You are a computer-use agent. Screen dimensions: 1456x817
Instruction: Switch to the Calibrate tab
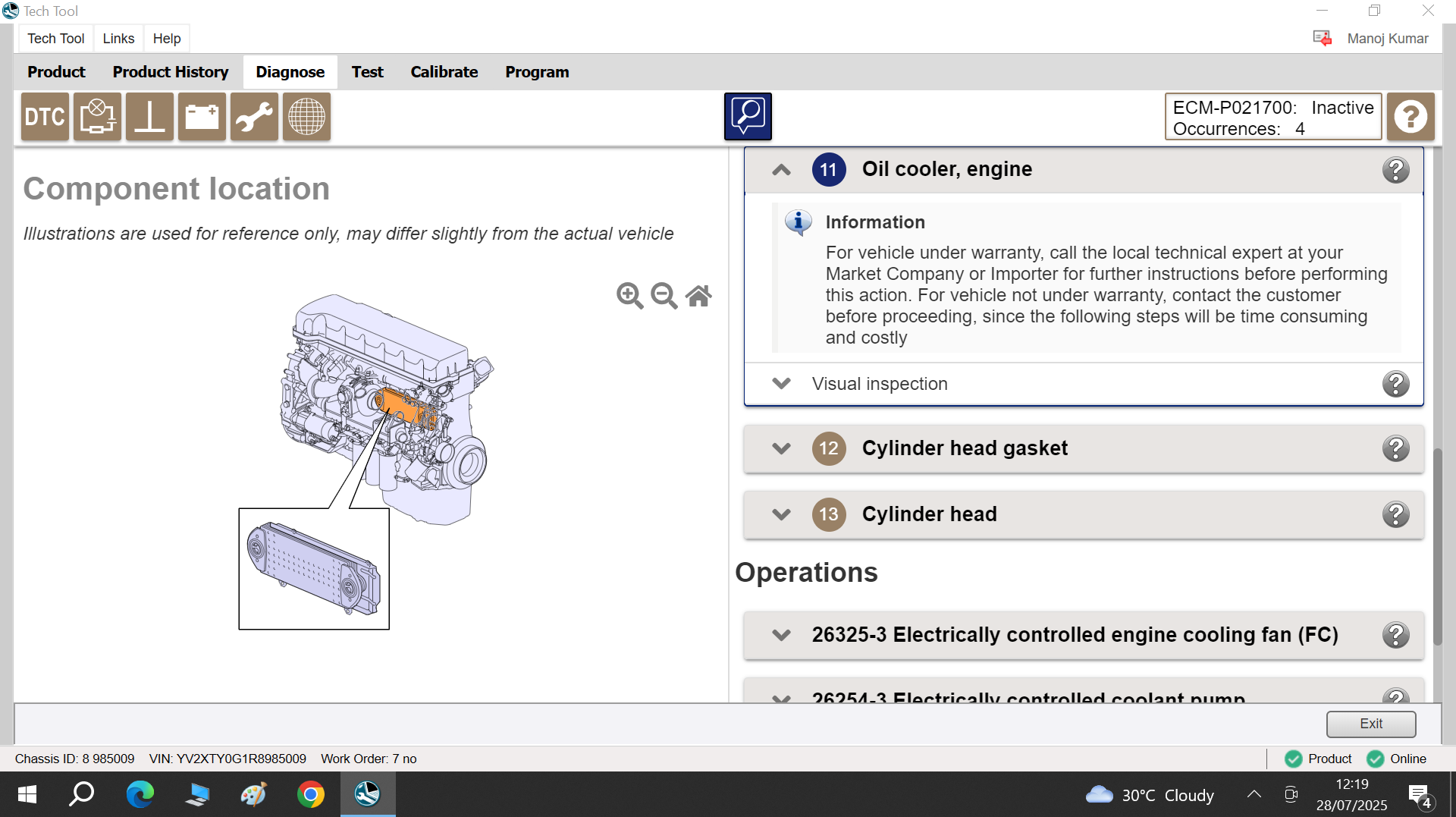tap(444, 72)
